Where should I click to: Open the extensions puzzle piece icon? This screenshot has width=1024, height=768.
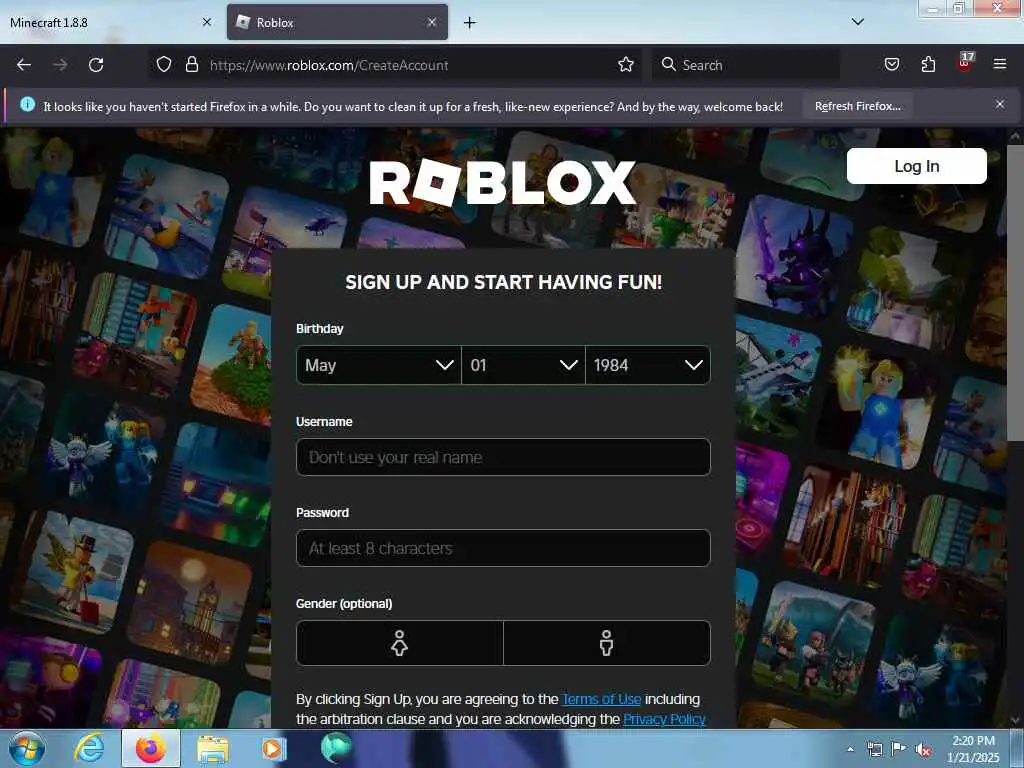click(928, 65)
